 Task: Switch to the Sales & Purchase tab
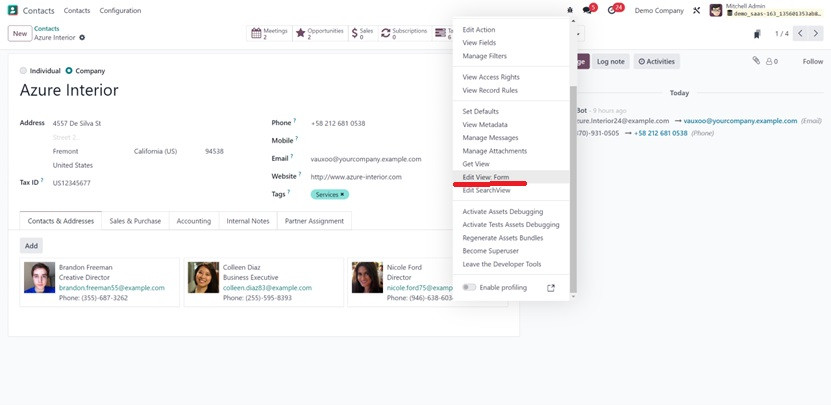tap(135, 221)
